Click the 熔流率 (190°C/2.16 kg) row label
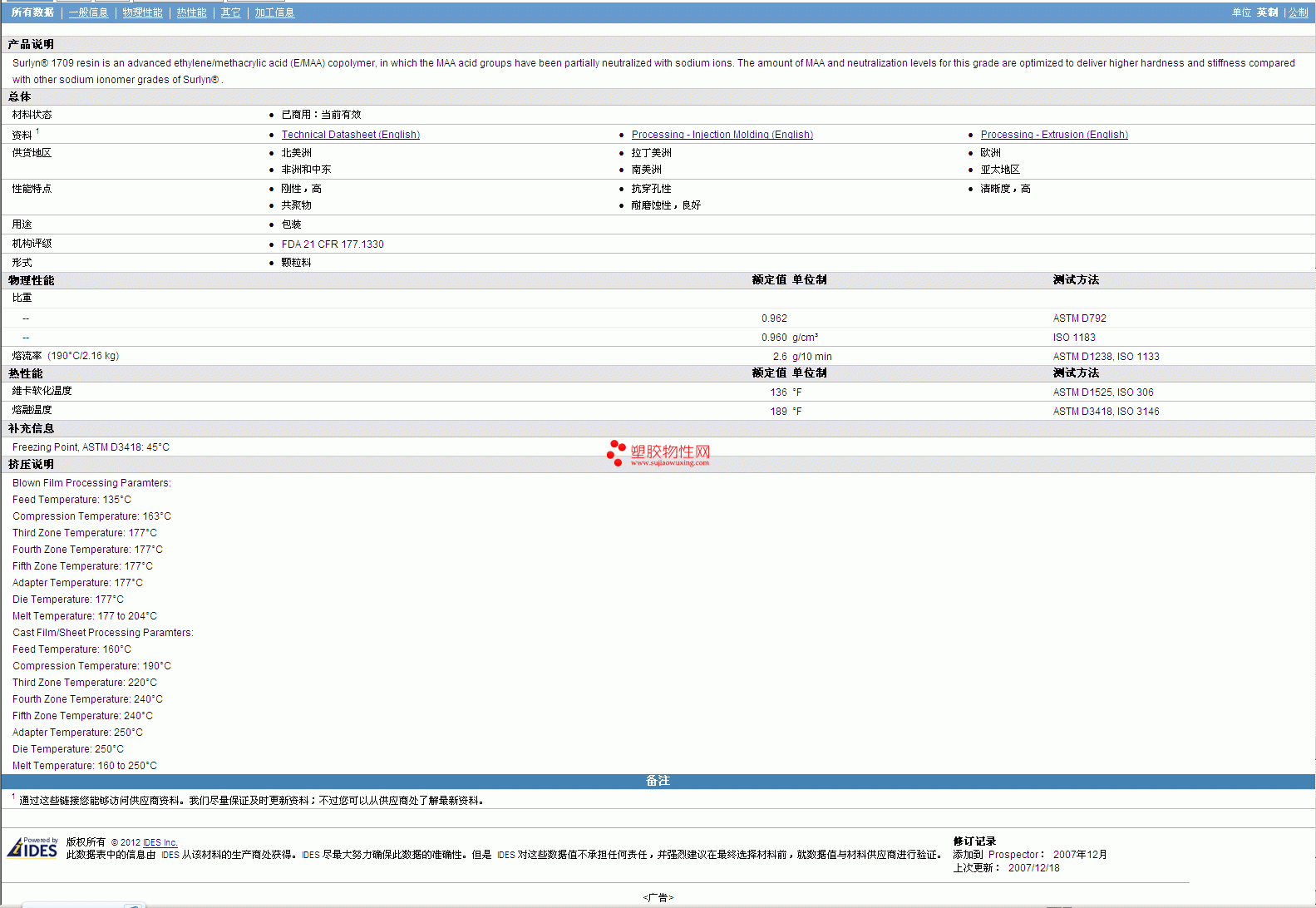This screenshot has height=908, width=1316. coord(66,356)
